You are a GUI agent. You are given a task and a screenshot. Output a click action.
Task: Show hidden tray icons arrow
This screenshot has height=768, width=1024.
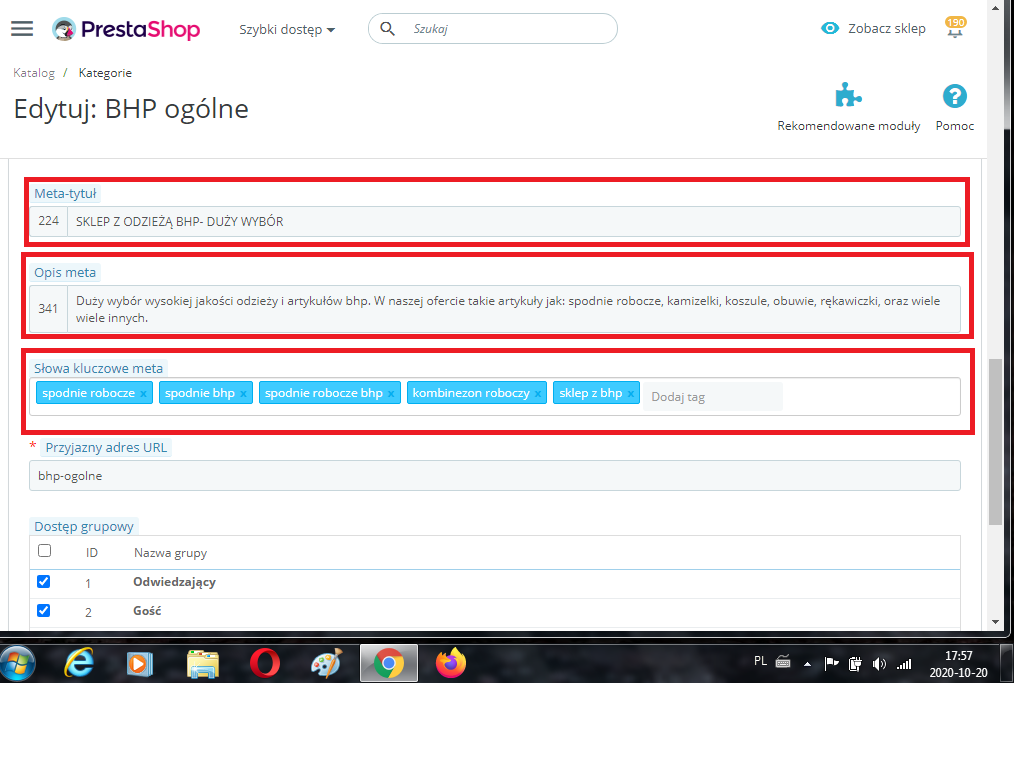tap(807, 664)
